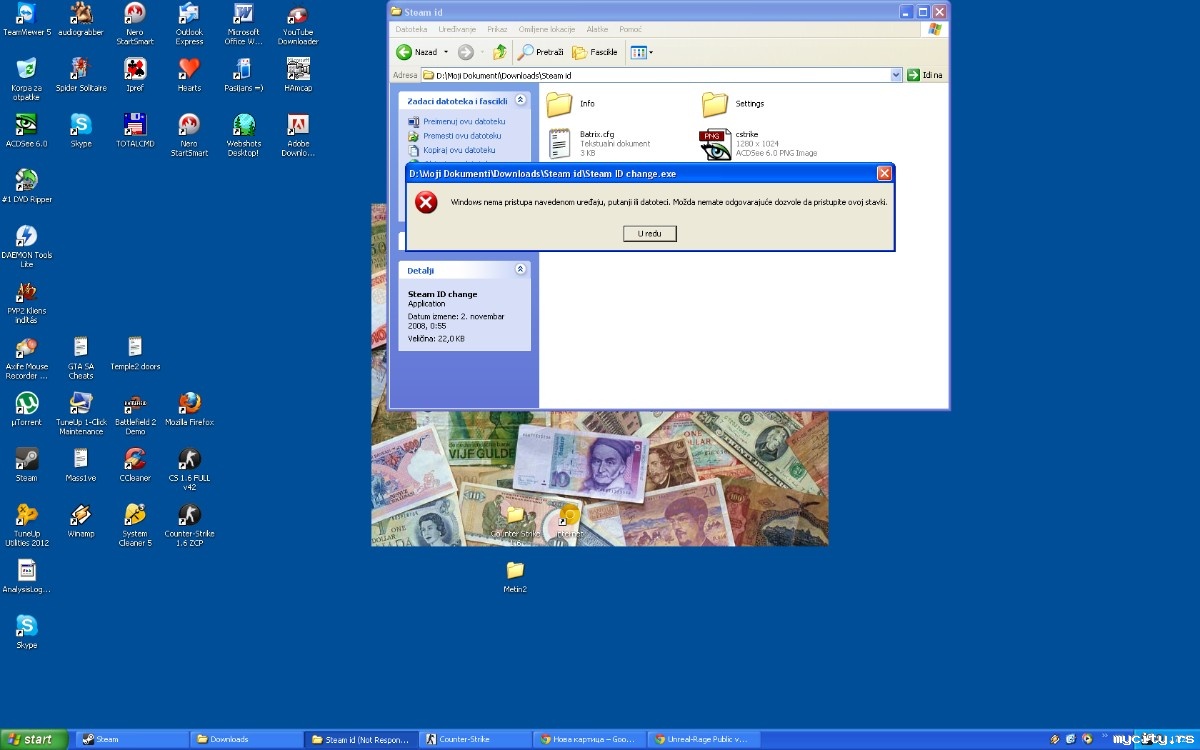The image size is (1200, 750).
Task: Click the Mozilla Firefox desktop icon
Action: click(x=189, y=409)
